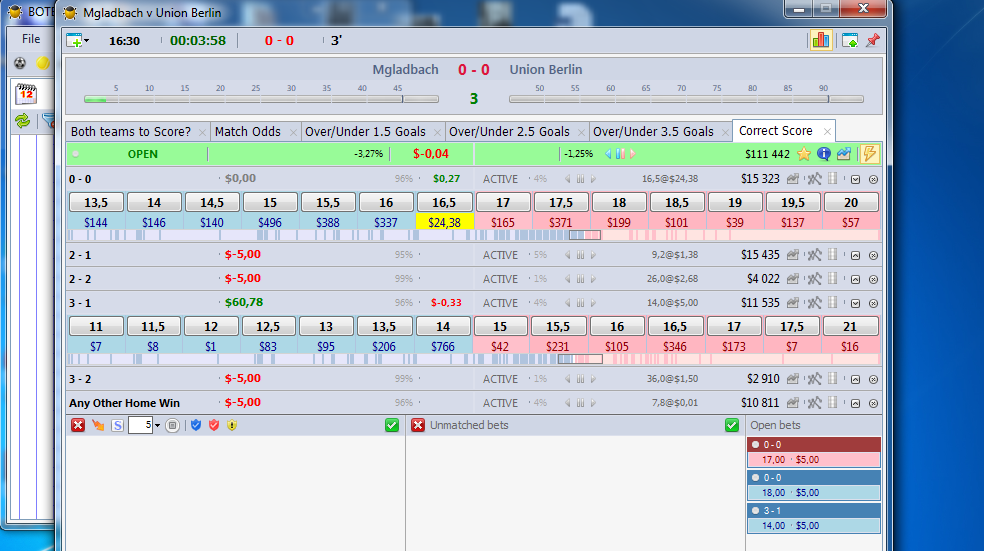
Task: Click the blue left arrow in the green market bar
Action: pyautogui.click(x=607, y=154)
